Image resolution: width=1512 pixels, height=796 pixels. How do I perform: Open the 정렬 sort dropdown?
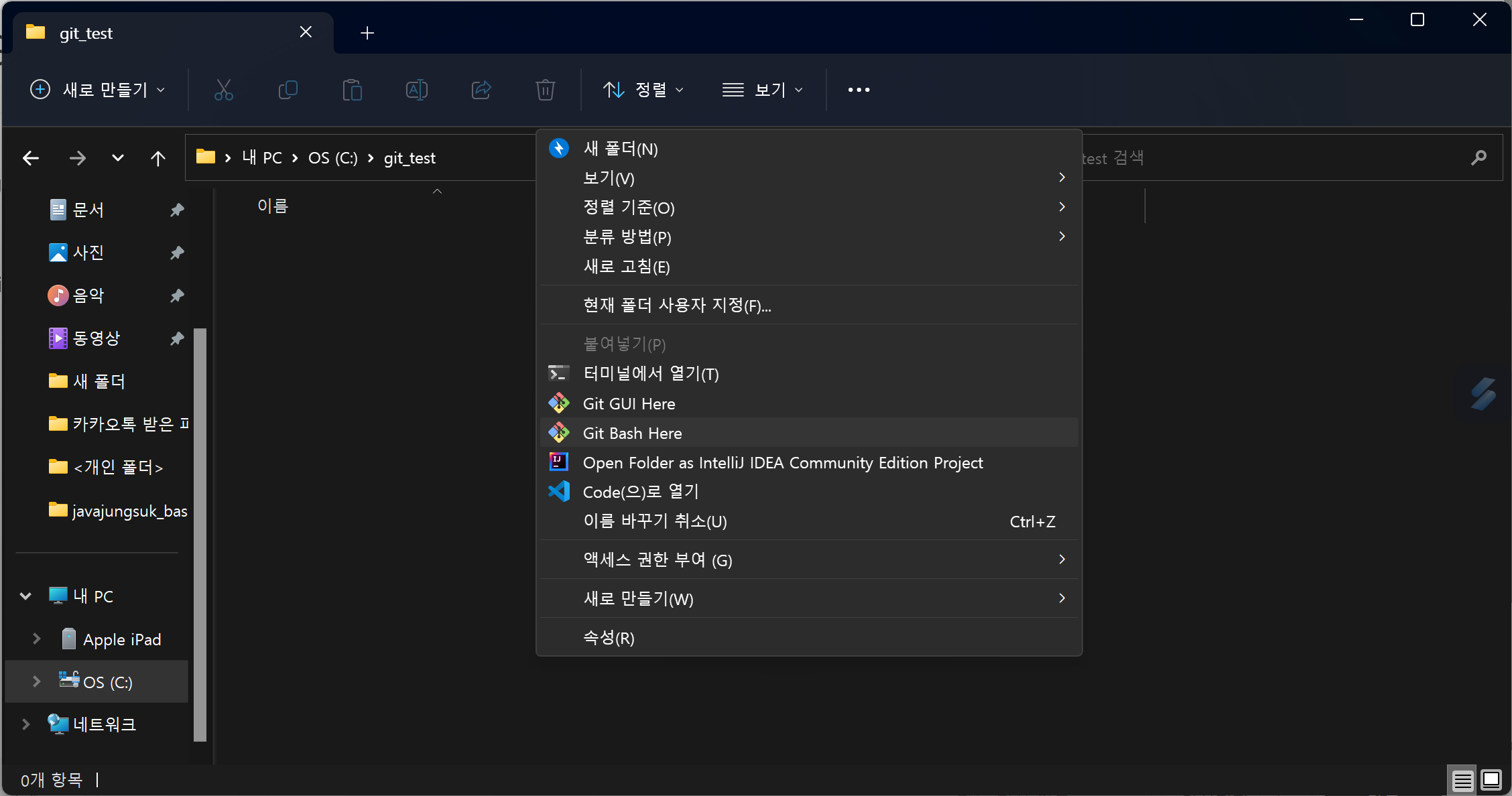click(643, 90)
